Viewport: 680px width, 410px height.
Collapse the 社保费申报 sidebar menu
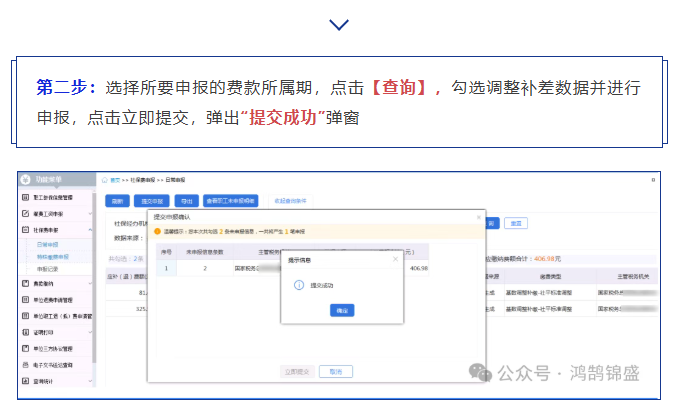point(92,229)
